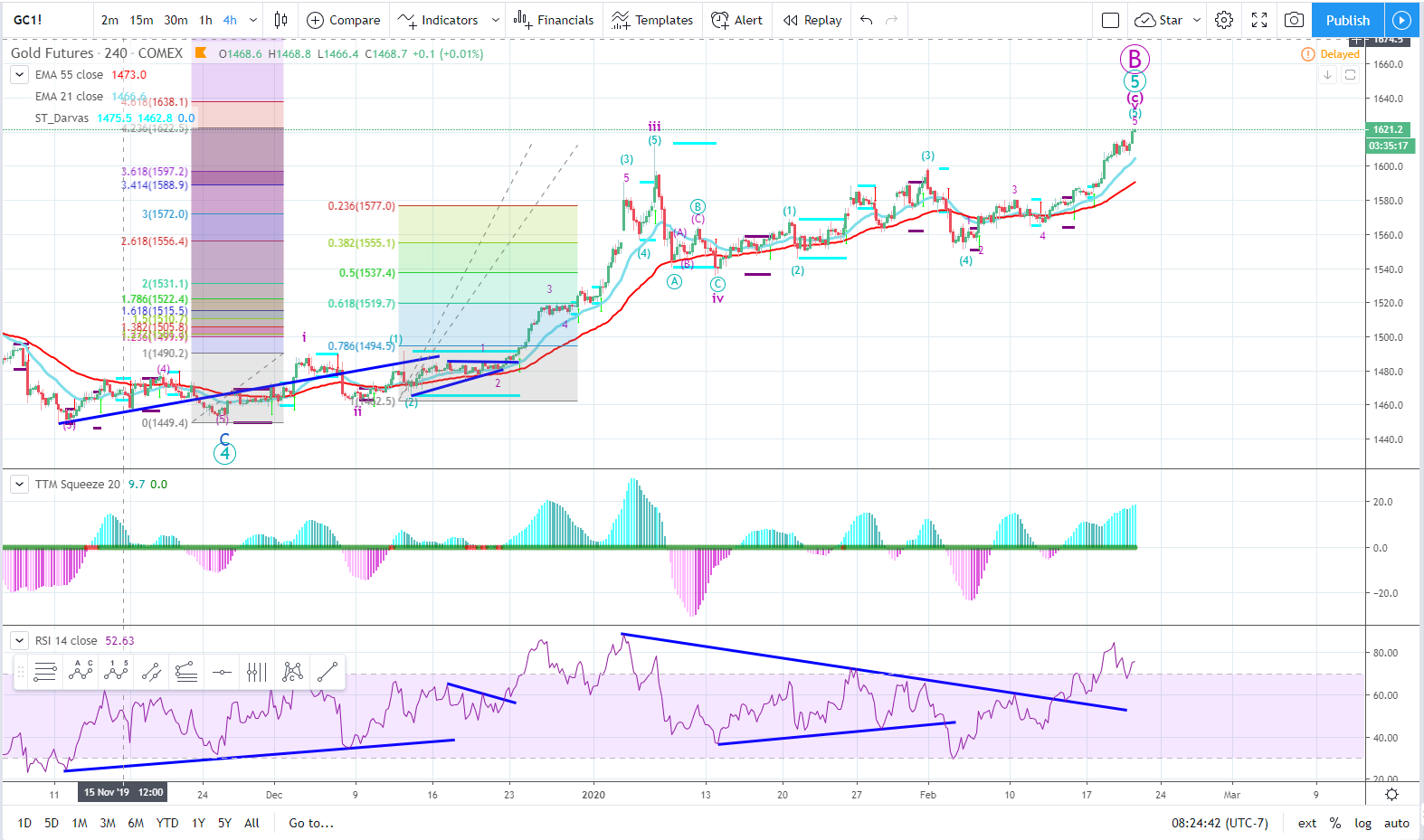Save chart layout named Star
This screenshot has height=840, width=1424.
(1159, 20)
